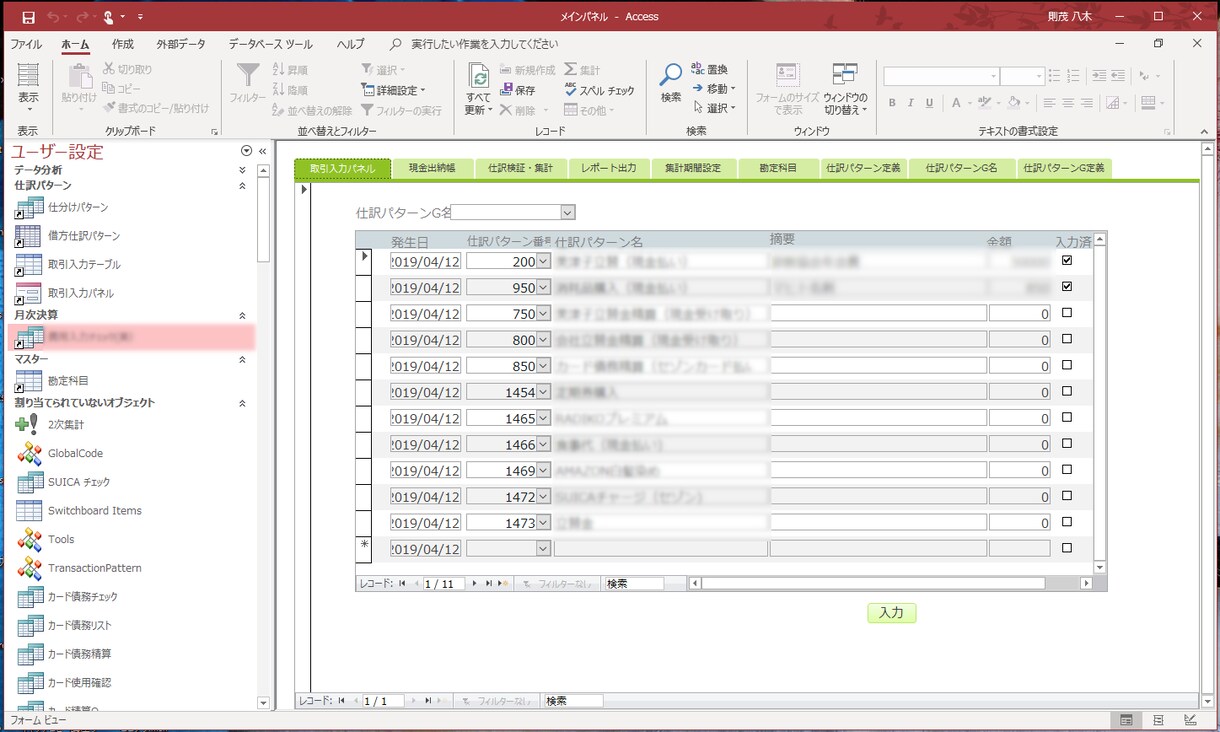Open 取引入力パネル form in navigation pane
The height and width of the screenshot is (732, 1220).
pyautogui.click(x=65, y=293)
